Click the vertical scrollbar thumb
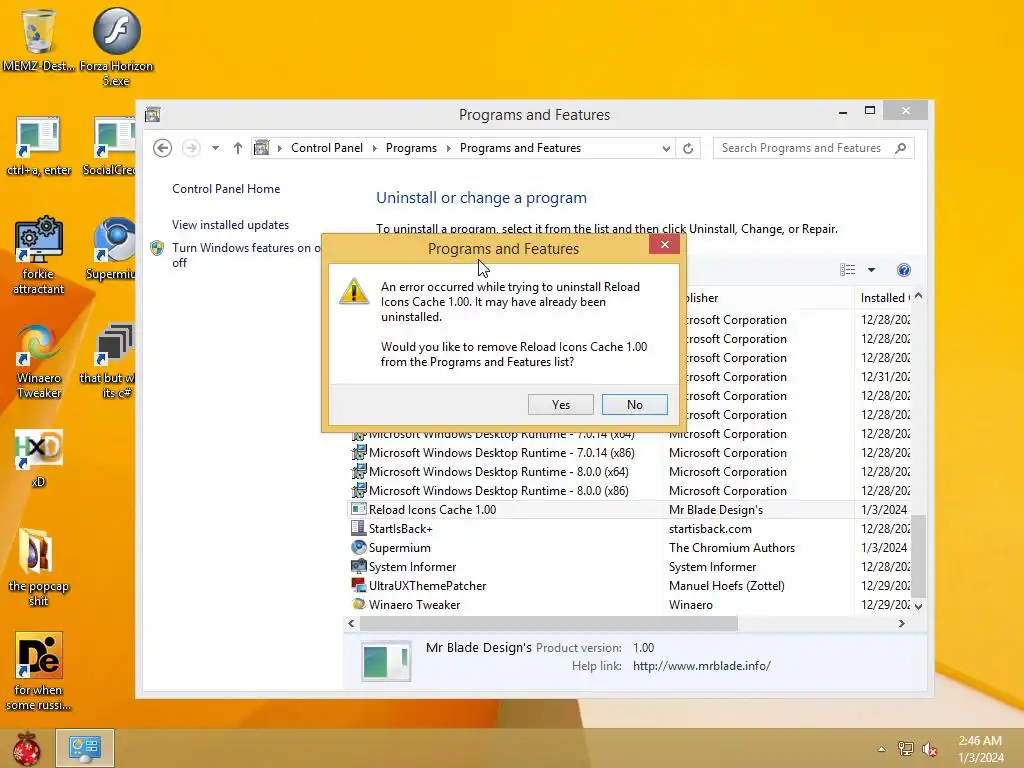 point(918,556)
